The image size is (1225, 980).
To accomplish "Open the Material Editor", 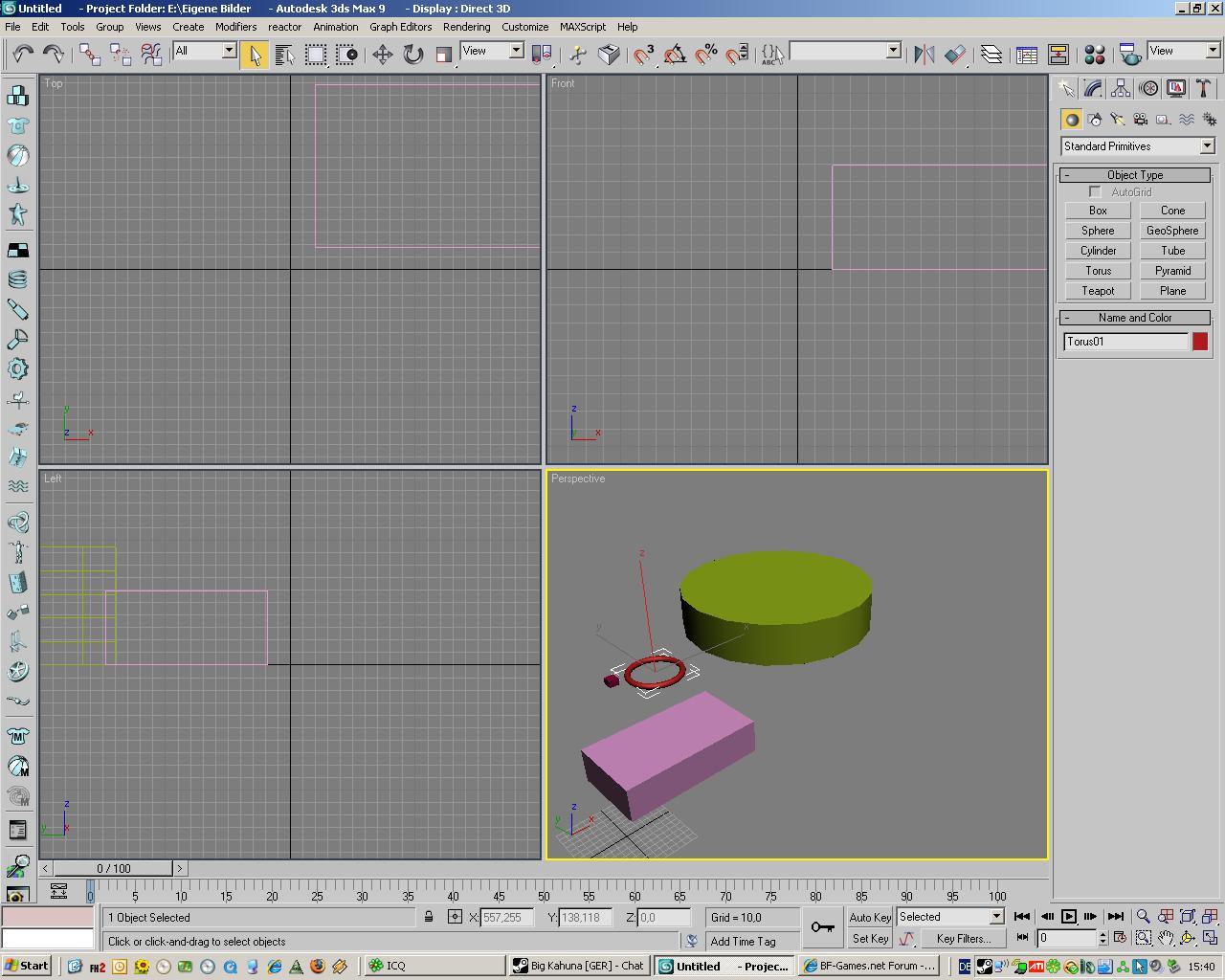I will [x=1095, y=55].
